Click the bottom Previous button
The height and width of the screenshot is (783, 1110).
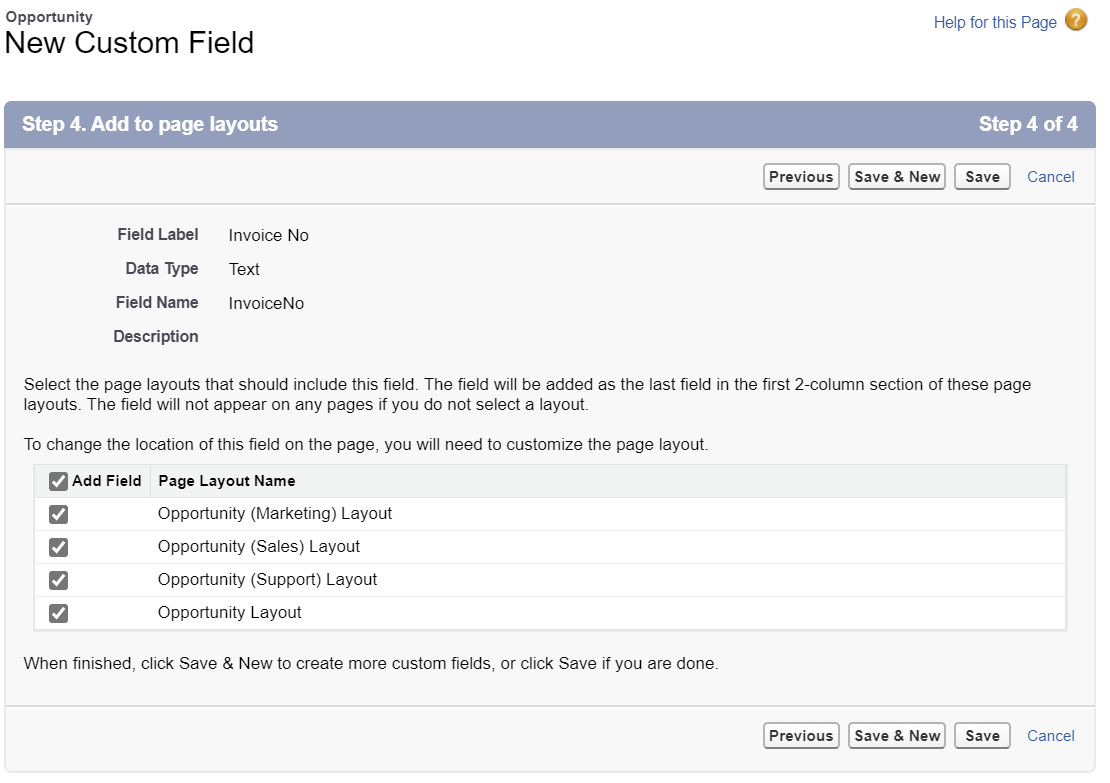[x=800, y=736]
